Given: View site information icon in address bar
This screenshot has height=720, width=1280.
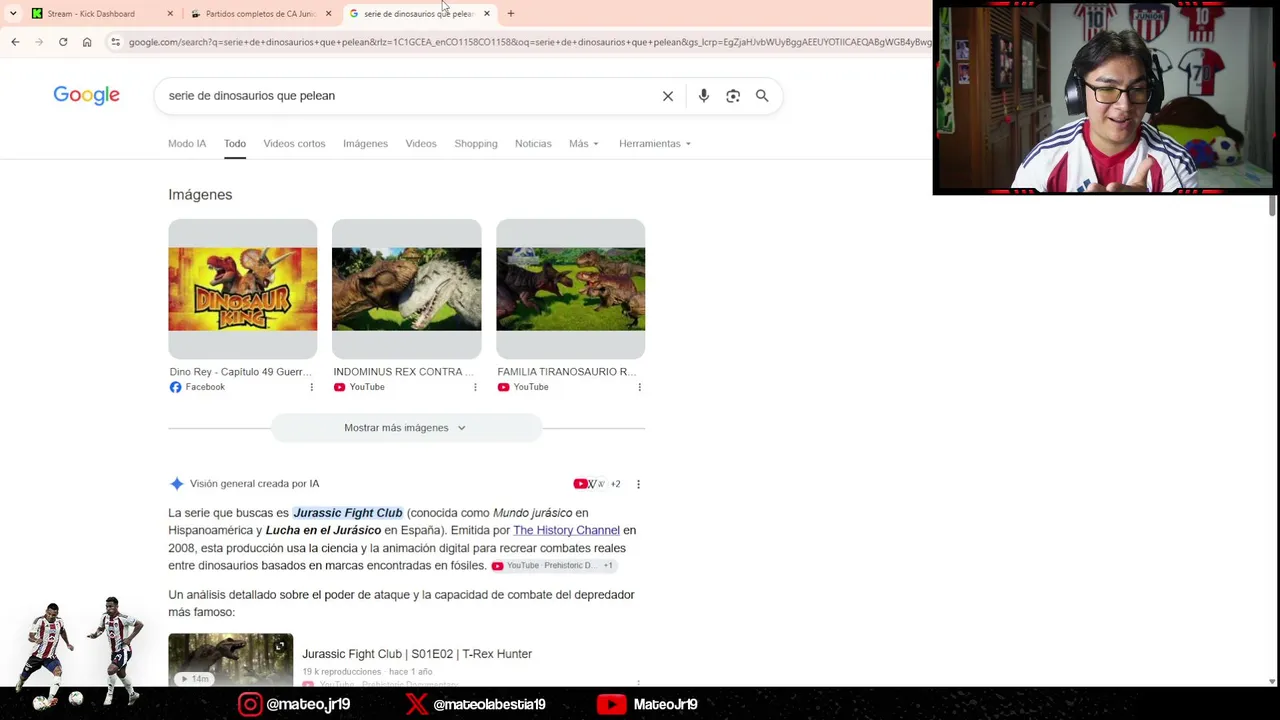Looking at the screenshot, I should 116,42.
